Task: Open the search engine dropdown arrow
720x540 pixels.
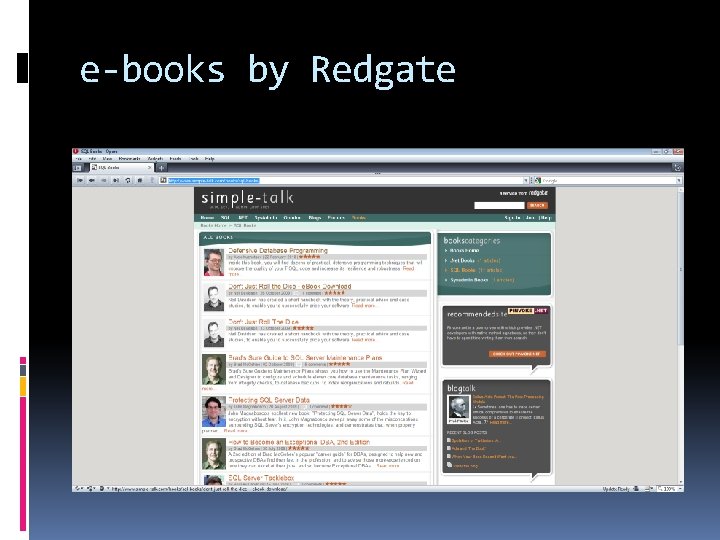Action: 679,180
